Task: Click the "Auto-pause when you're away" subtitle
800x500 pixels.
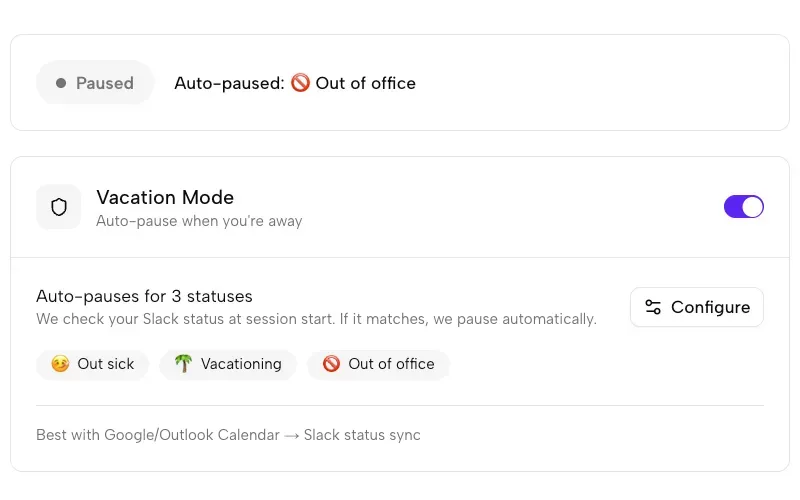Action: point(199,221)
